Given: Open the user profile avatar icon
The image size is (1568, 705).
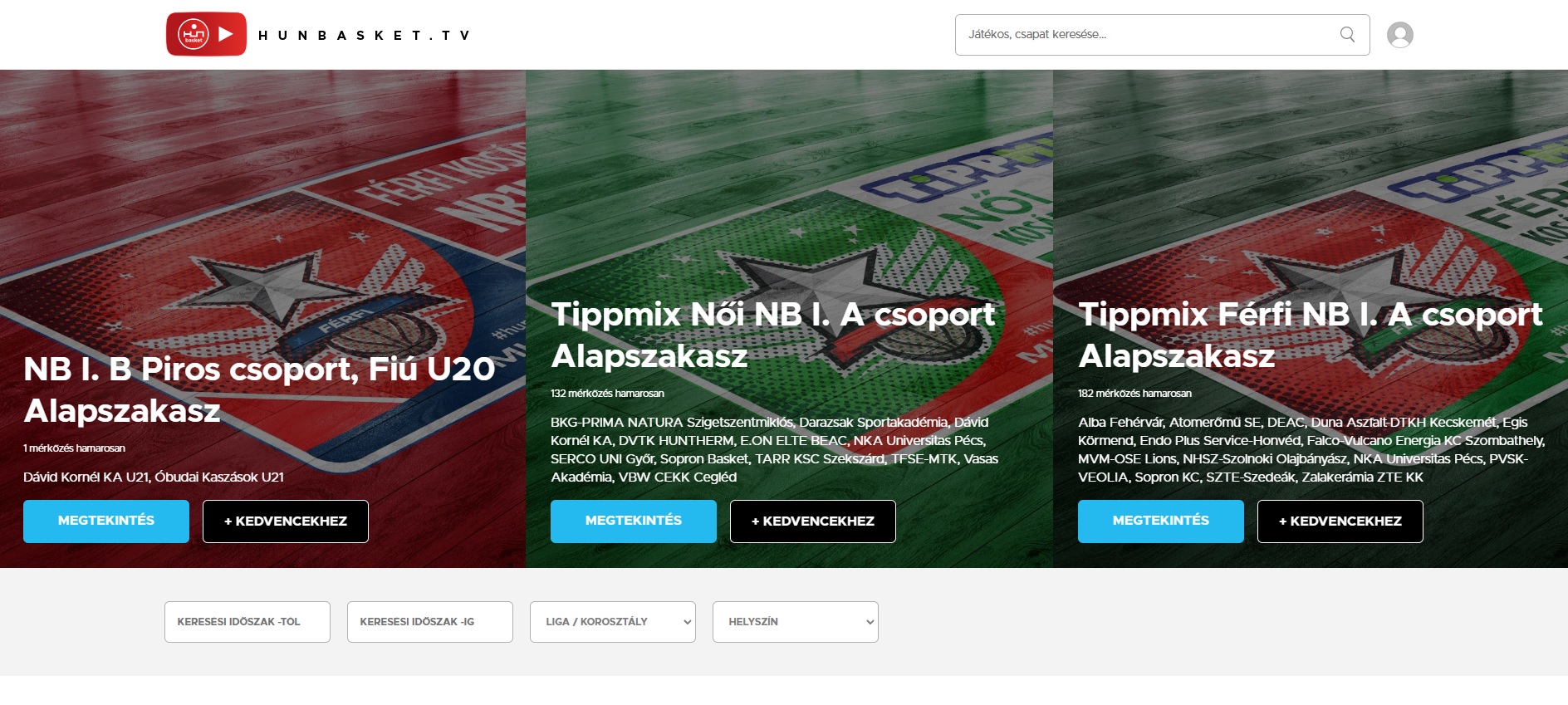Looking at the screenshot, I should tap(1399, 35).
